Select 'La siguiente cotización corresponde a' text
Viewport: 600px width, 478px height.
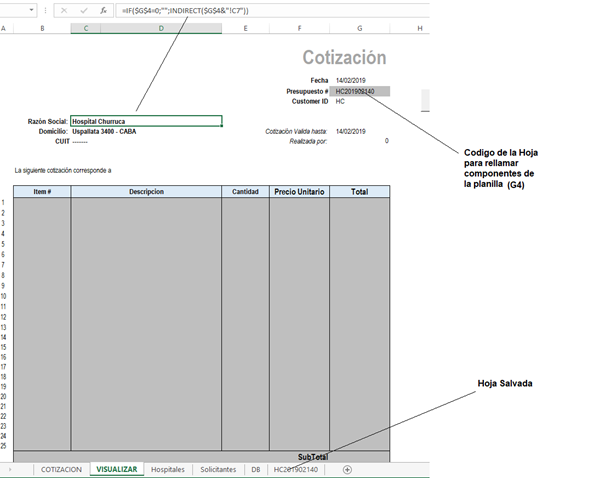click(x=63, y=170)
